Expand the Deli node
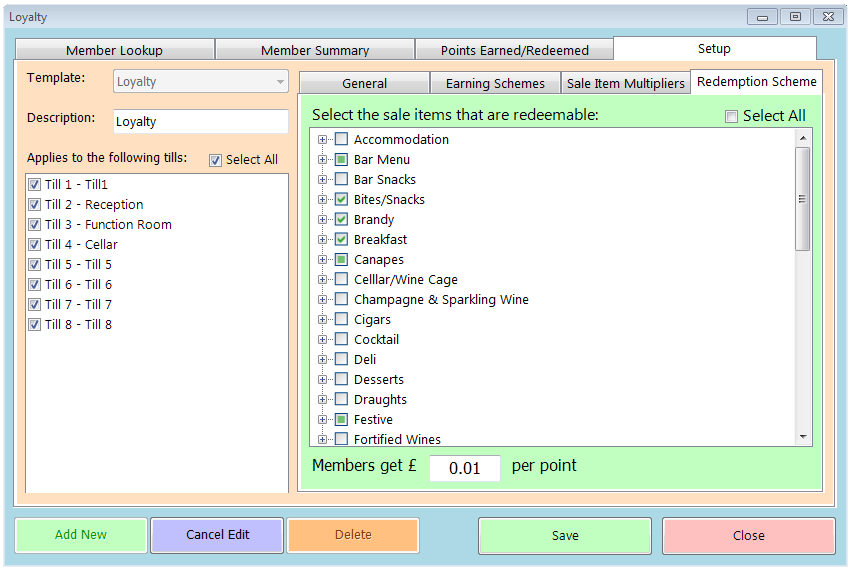This screenshot has height=570, width=853. tap(323, 360)
